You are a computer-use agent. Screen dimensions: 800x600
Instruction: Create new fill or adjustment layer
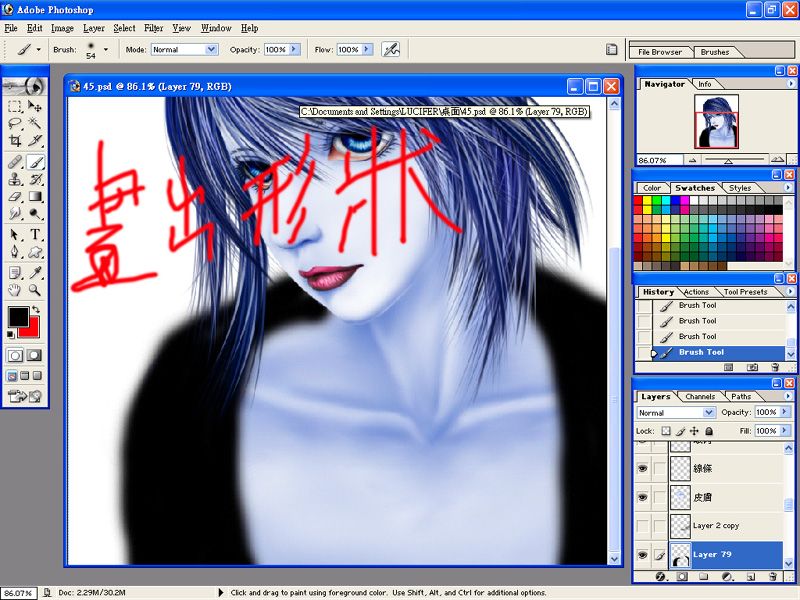(x=727, y=577)
